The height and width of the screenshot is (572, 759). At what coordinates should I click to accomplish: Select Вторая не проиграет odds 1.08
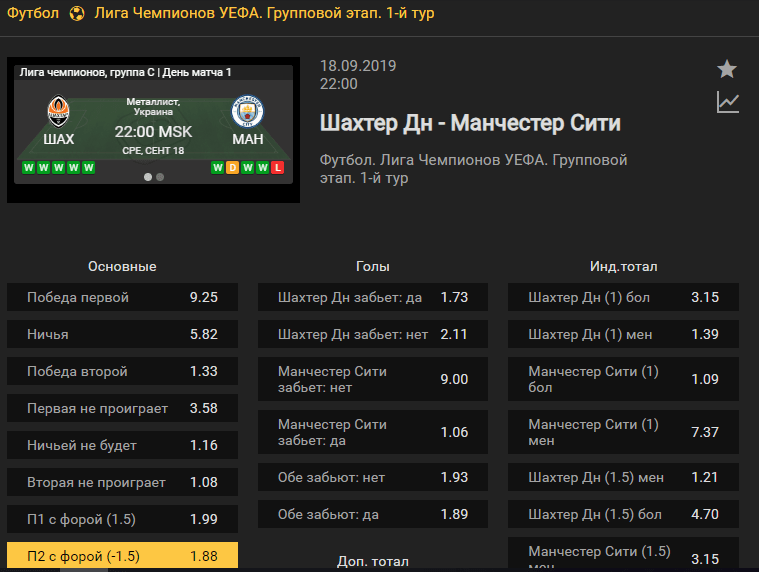(122, 482)
